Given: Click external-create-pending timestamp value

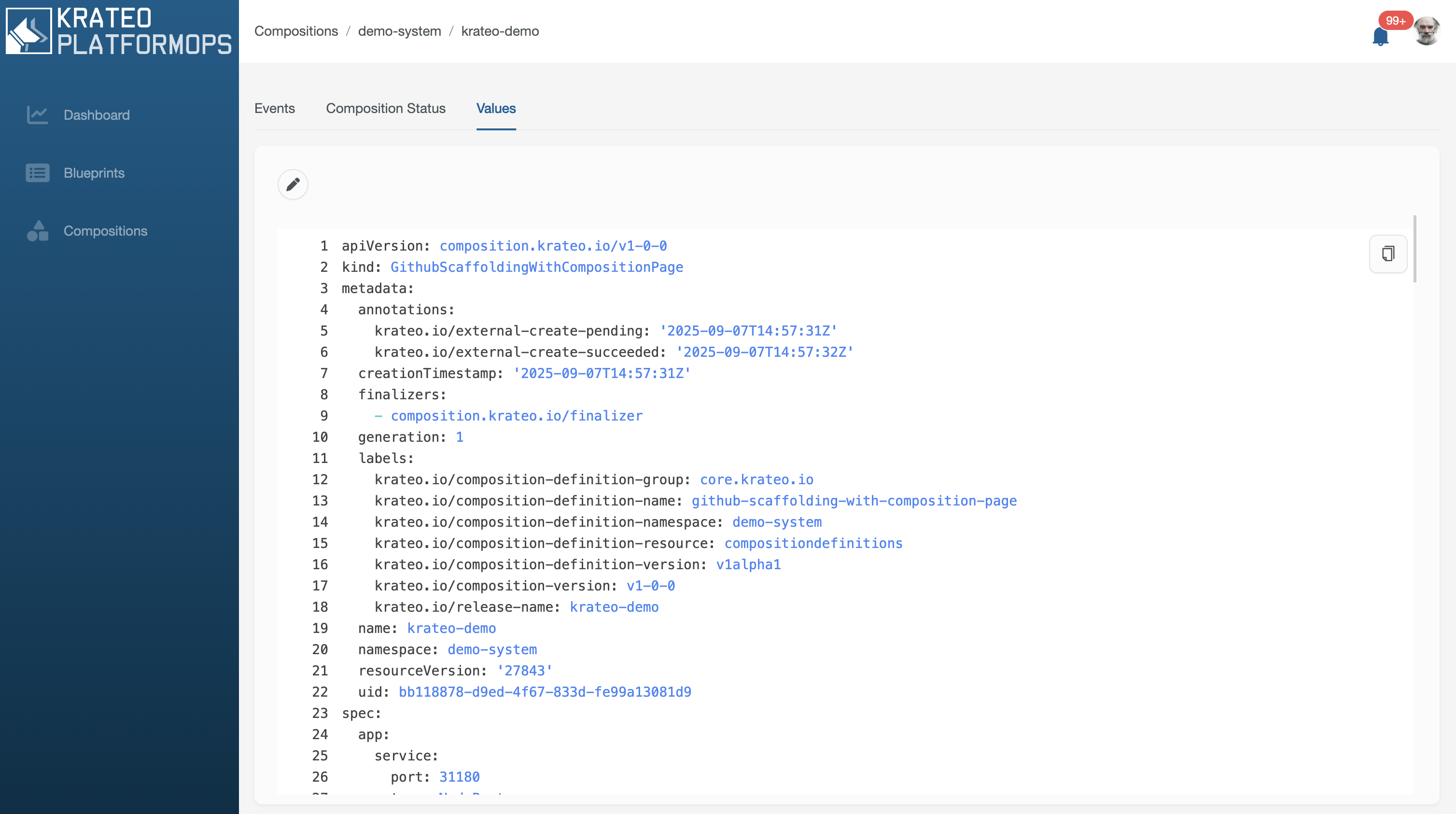Looking at the screenshot, I should click(x=748, y=331).
